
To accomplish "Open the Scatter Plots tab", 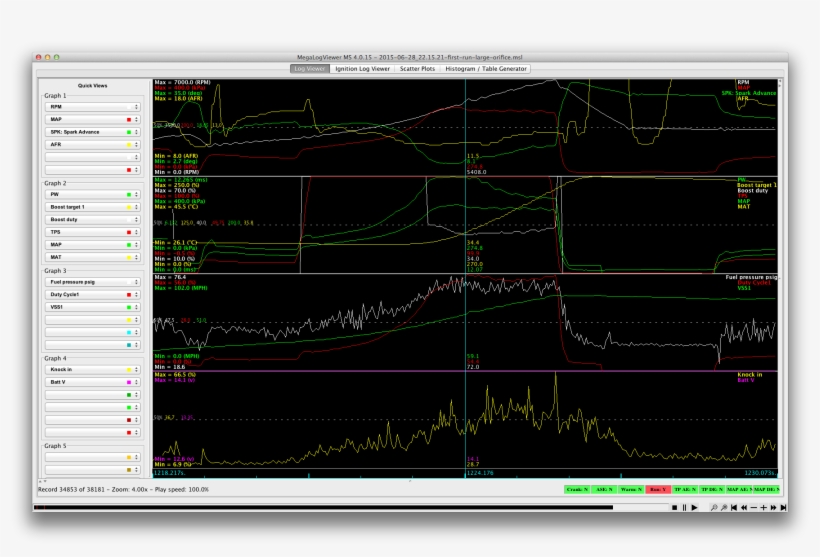I will tap(417, 69).
